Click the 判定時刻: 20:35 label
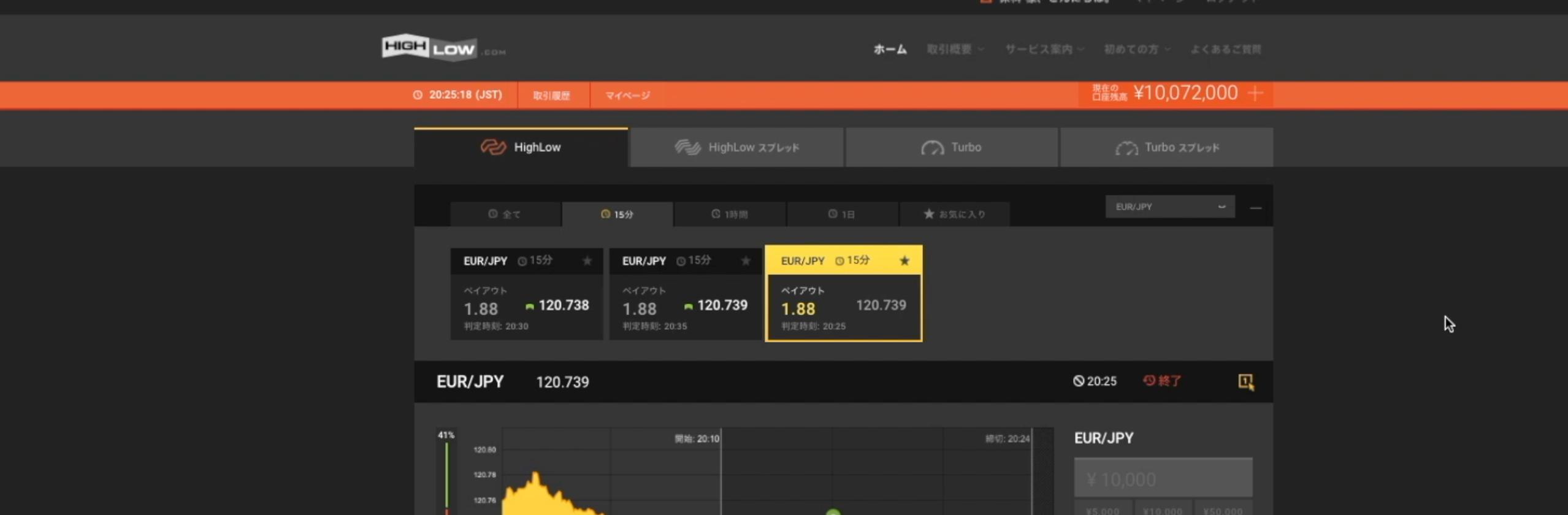1568x515 pixels. 655,326
